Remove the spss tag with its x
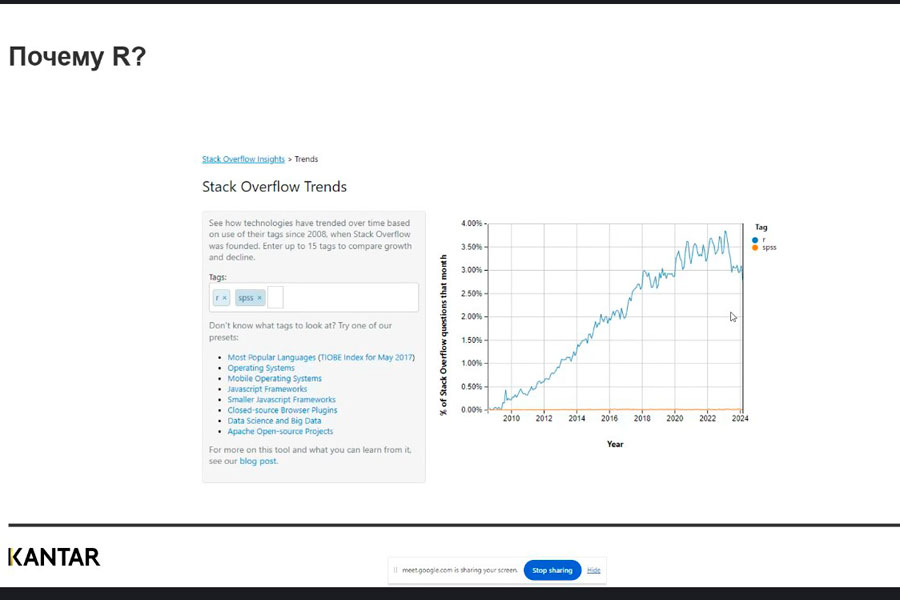Screen dimensions: 900x600 pos(259,298)
